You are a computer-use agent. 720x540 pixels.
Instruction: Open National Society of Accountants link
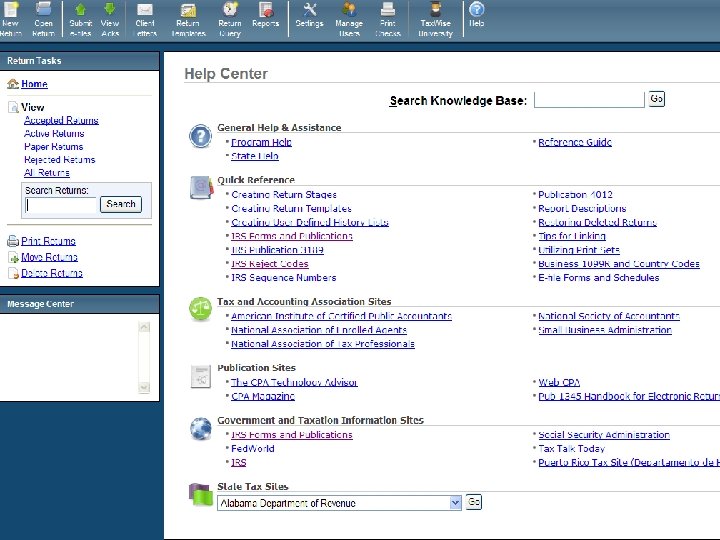(x=609, y=316)
